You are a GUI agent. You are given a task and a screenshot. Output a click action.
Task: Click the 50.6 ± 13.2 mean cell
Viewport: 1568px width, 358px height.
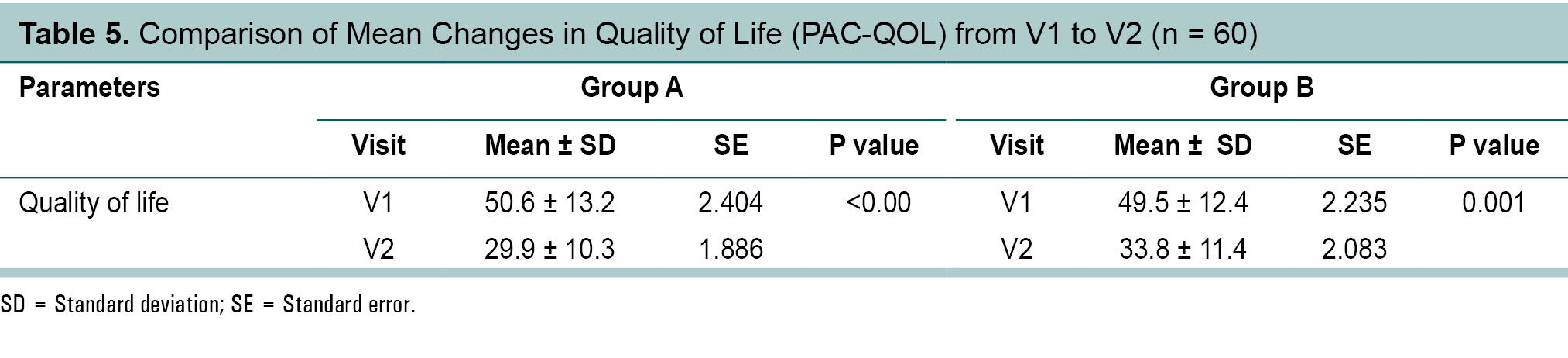(x=549, y=203)
